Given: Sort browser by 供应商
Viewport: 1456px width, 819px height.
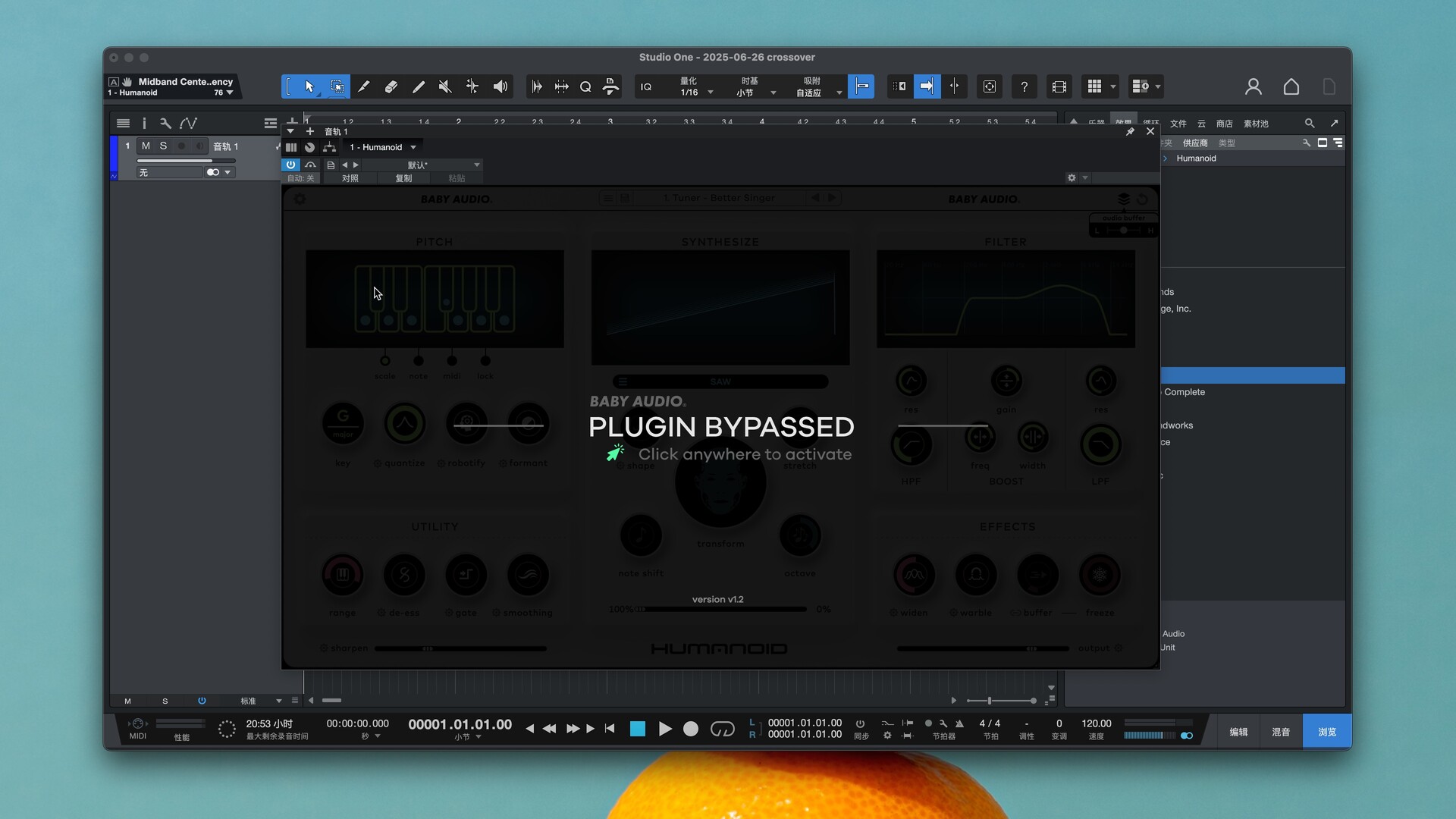Looking at the screenshot, I should coord(1195,143).
